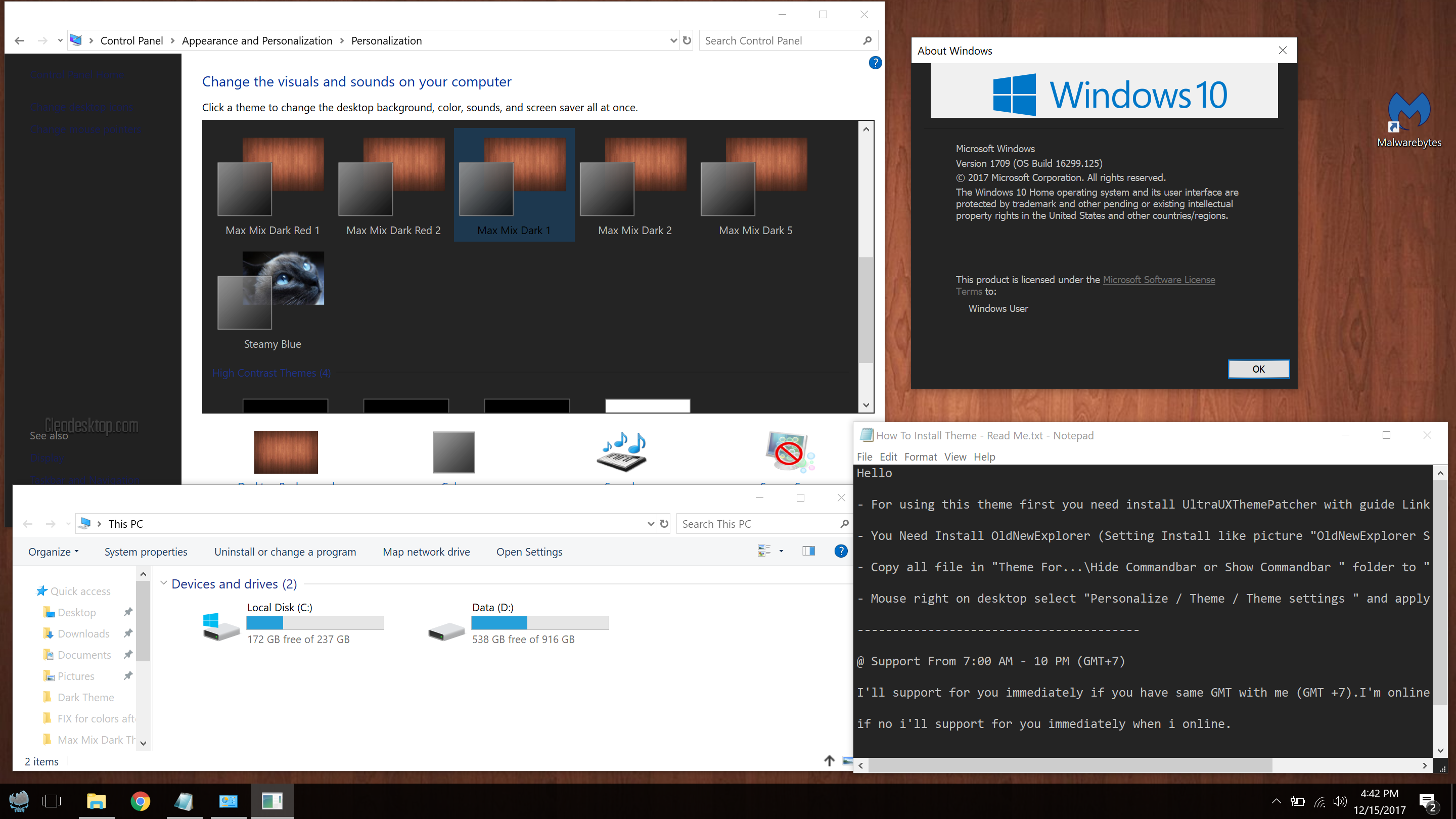Viewport: 1456px width, 819px height.
Task: Change view layout icon in This PC
Action: (x=764, y=551)
